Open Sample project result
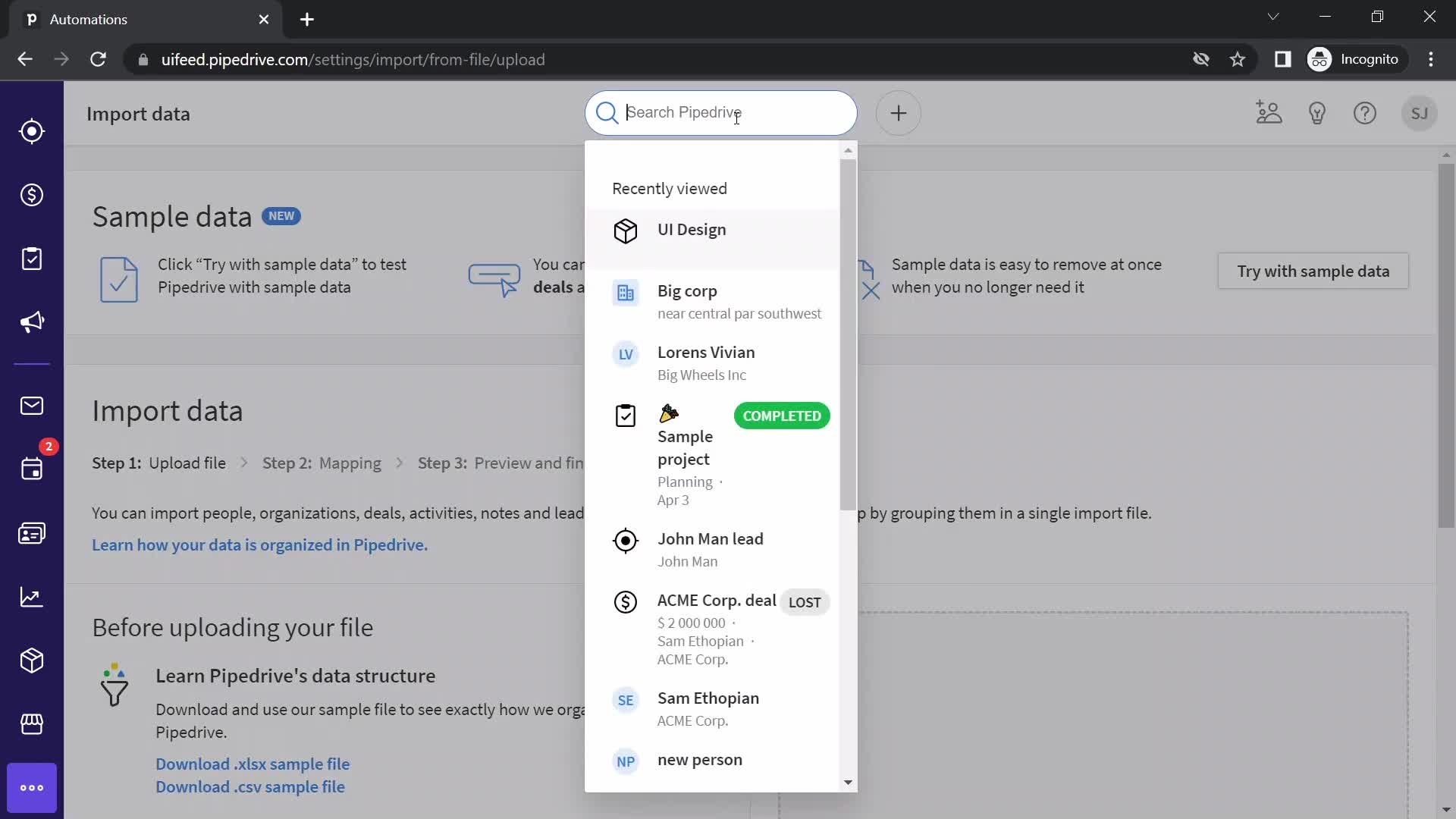The height and width of the screenshot is (819, 1456). [712, 456]
